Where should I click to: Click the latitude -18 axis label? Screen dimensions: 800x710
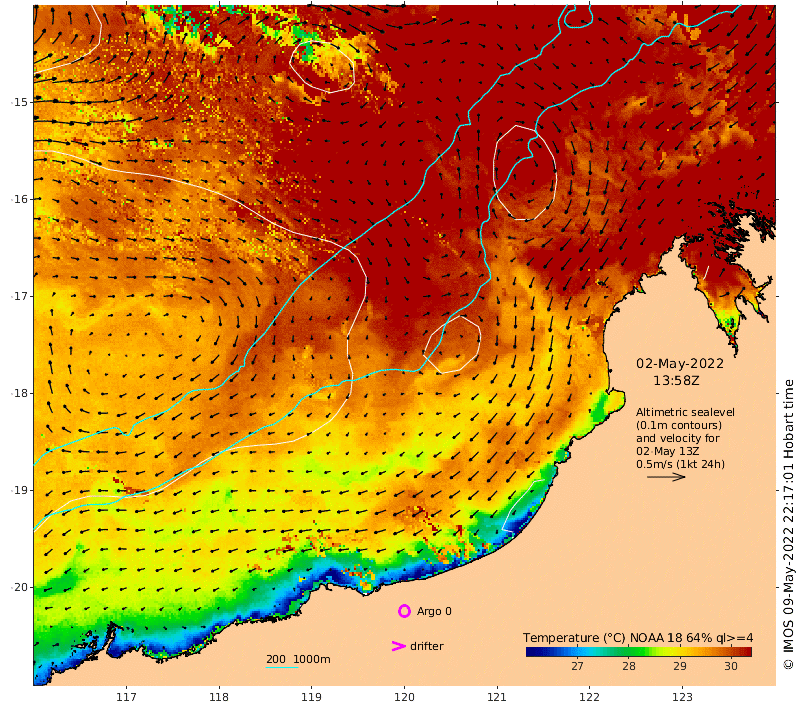point(19,393)
